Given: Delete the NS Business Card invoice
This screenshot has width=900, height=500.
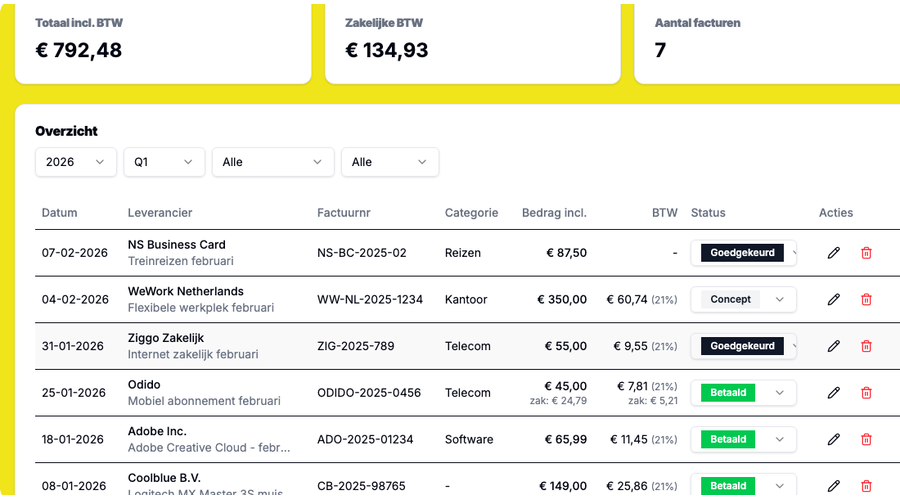Looking at the screenshot, I should click(866, 253).
